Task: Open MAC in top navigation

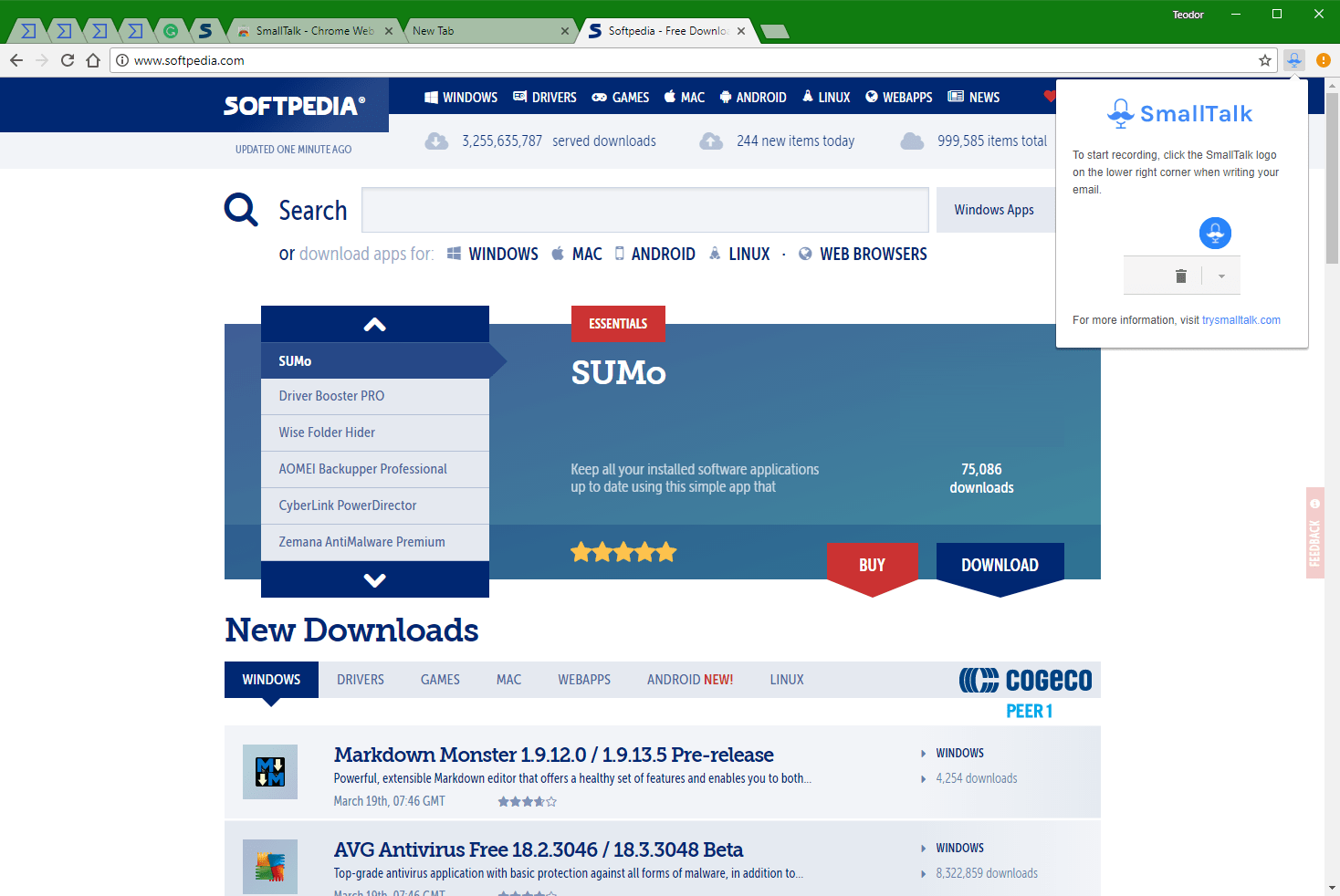Action: pyautogui.click(x=685, y=97)
